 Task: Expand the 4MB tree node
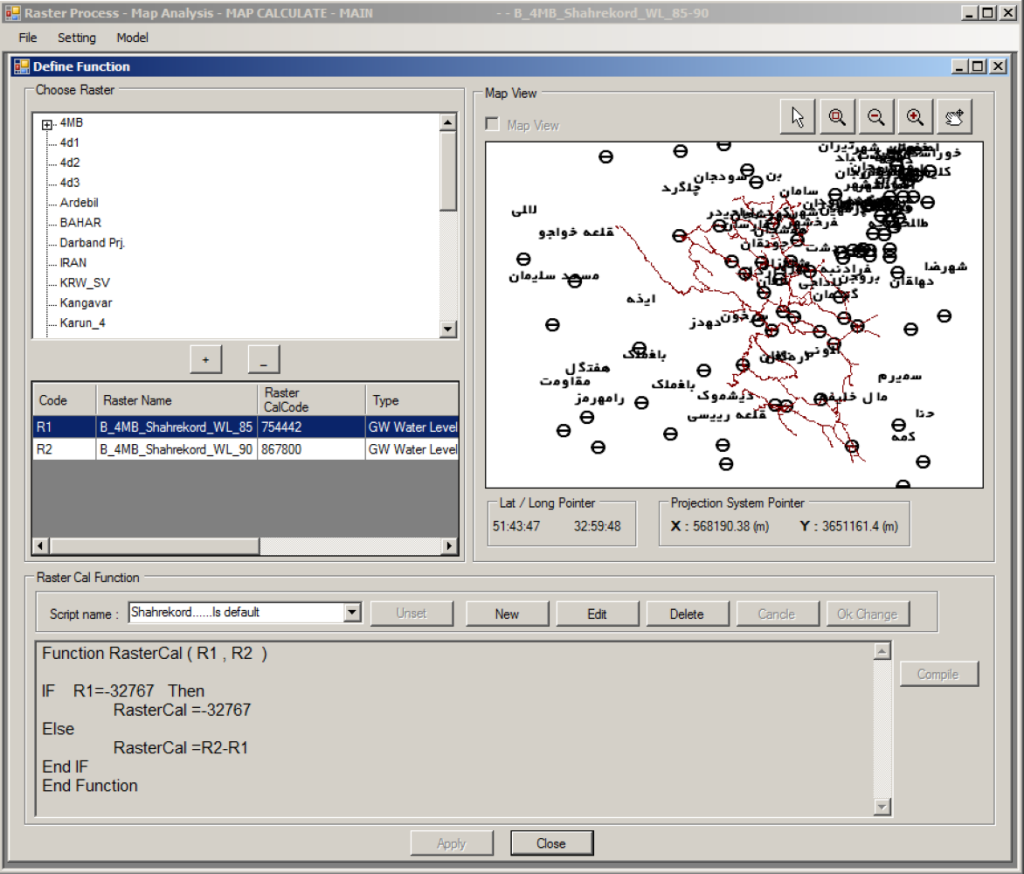coord(47,124)
